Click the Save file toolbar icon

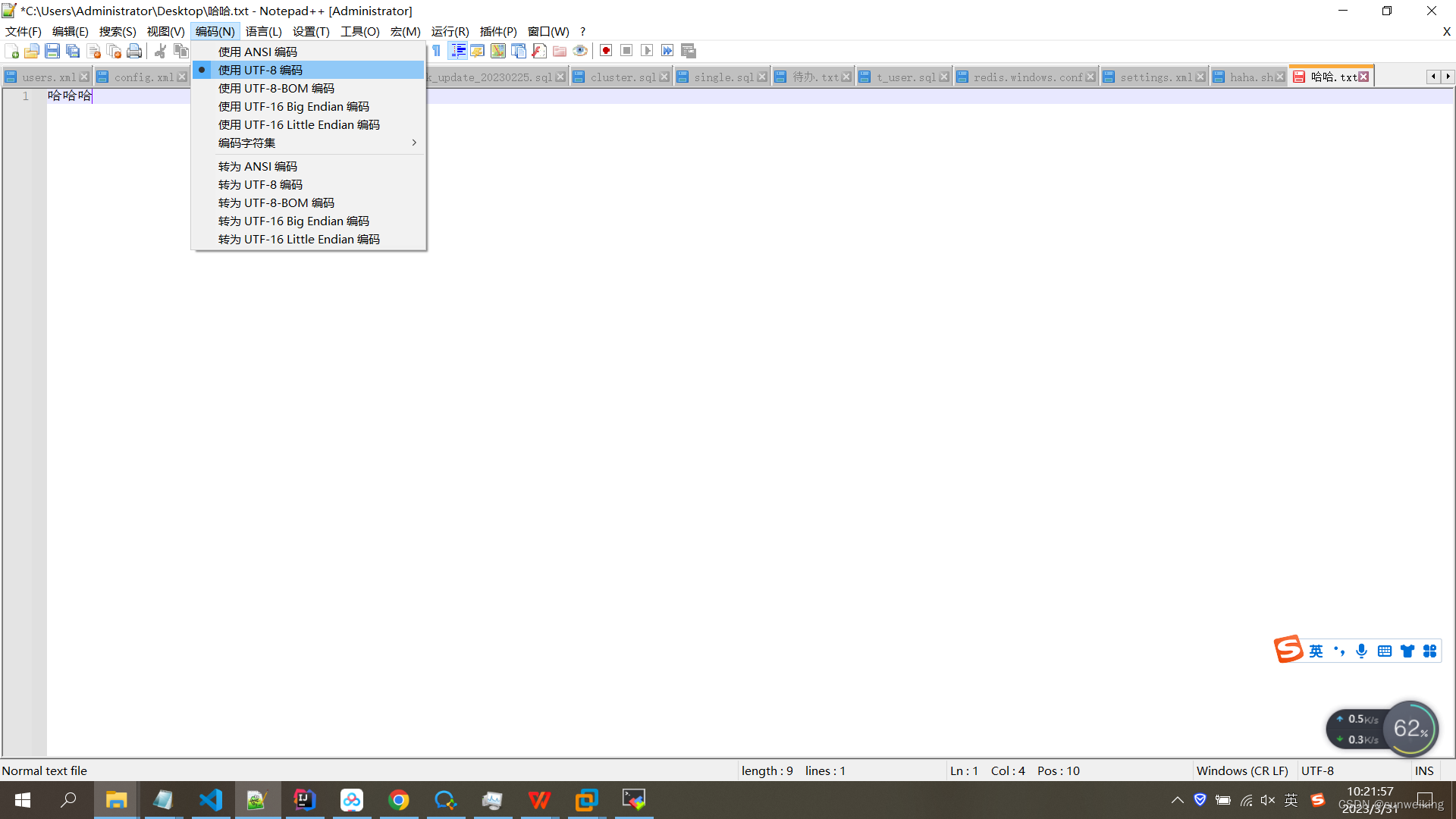pos(52,51)
